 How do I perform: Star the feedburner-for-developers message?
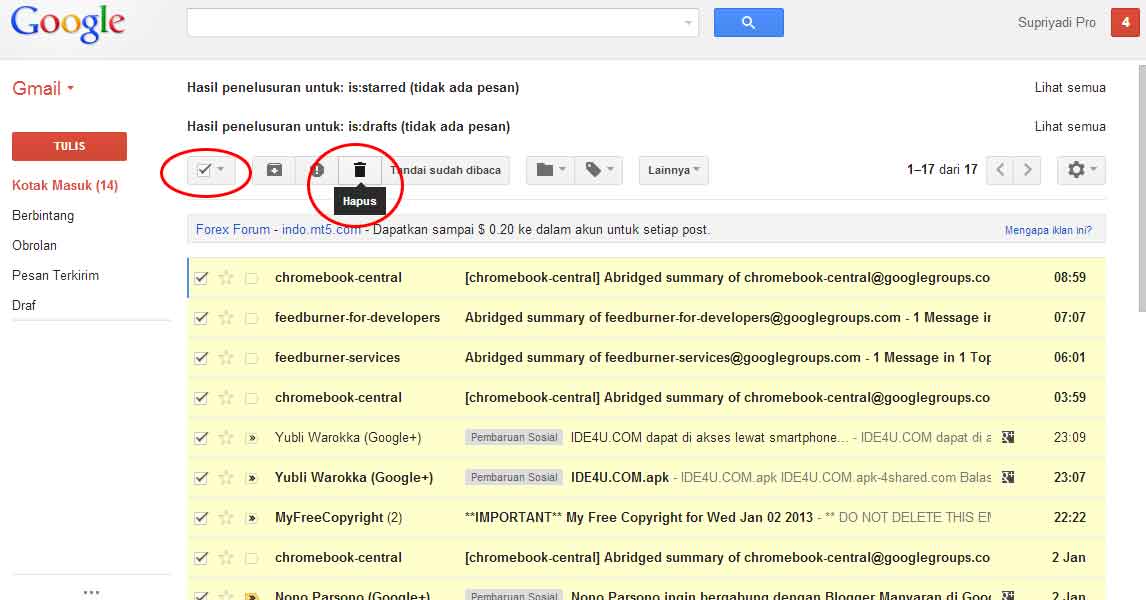click(226, 317)
